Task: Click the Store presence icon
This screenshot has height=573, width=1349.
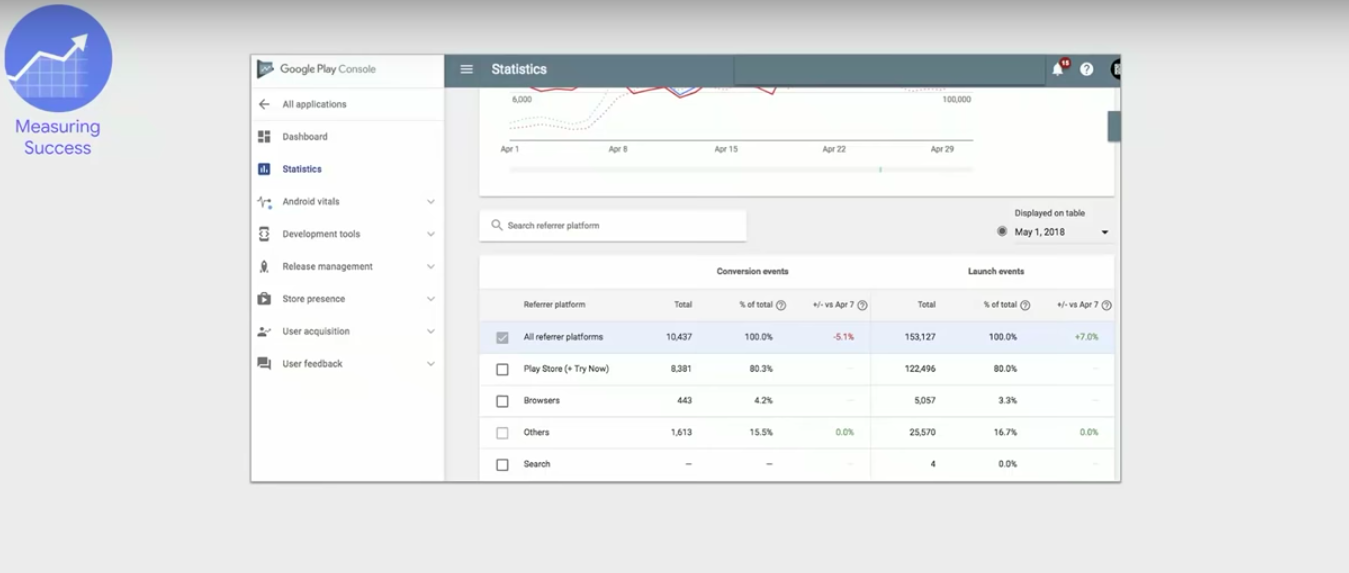Action: (x=264, y=299)
